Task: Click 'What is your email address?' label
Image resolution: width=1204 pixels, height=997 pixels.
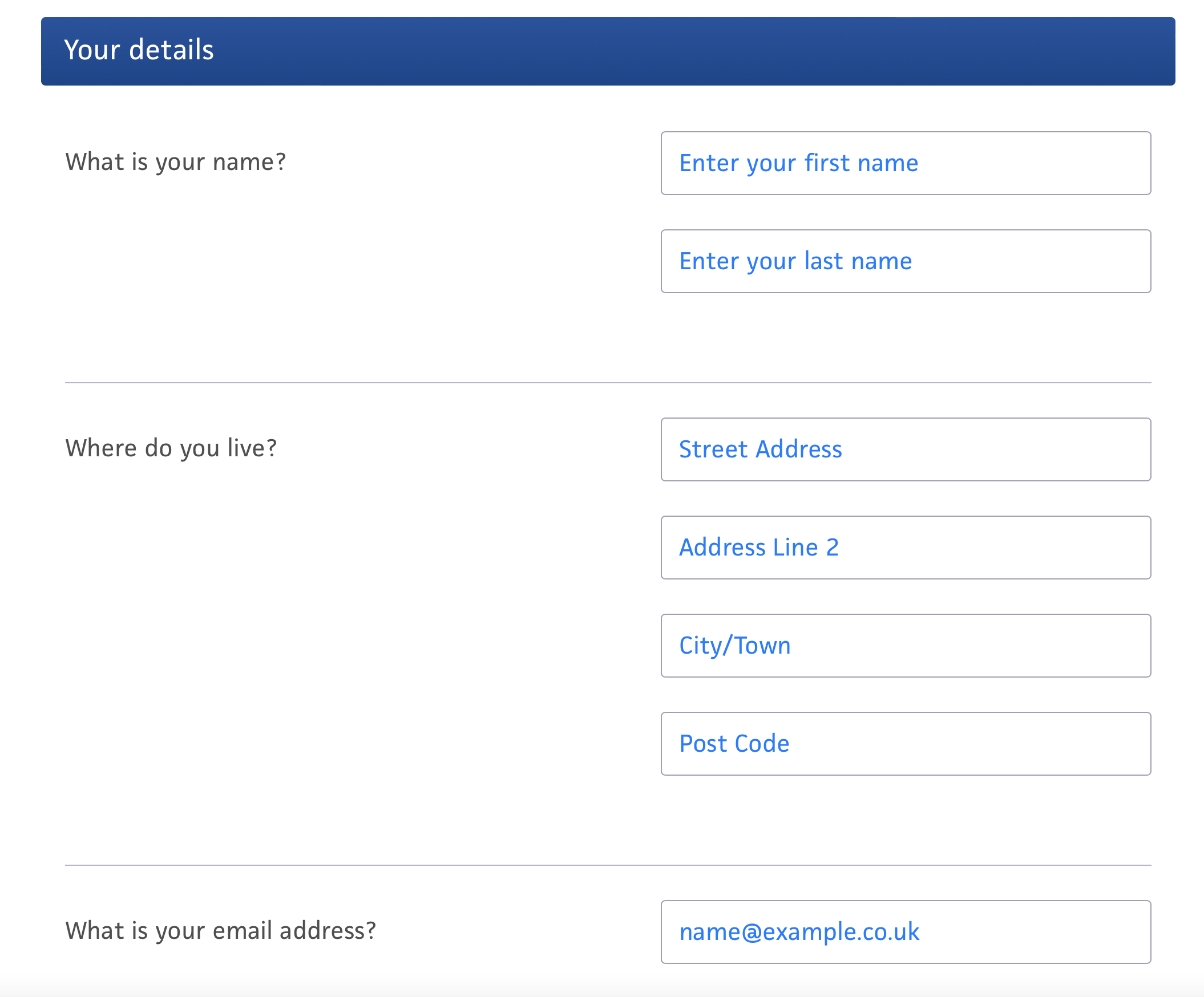Action: (220, 930)
